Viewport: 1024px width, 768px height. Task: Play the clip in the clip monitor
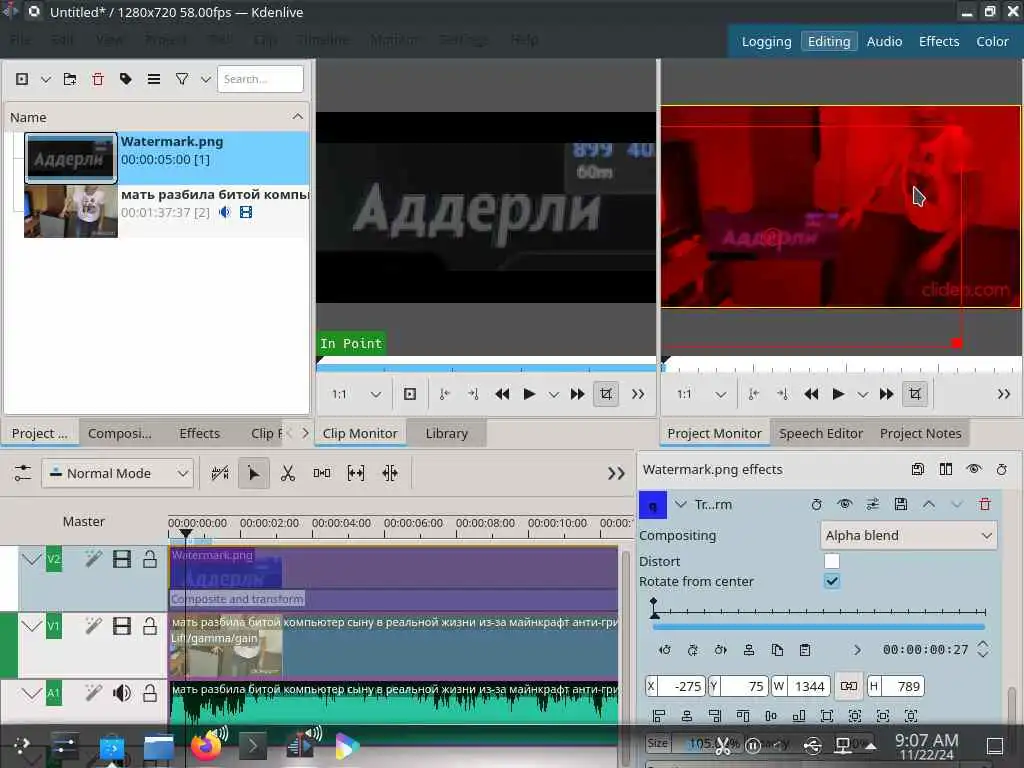tap(530, 394)
